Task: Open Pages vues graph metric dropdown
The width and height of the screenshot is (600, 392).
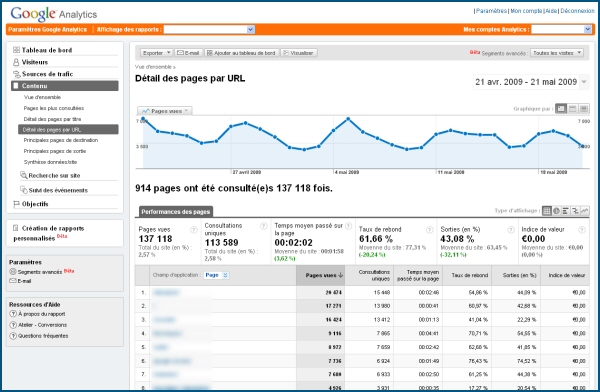Action: (165, 111)
